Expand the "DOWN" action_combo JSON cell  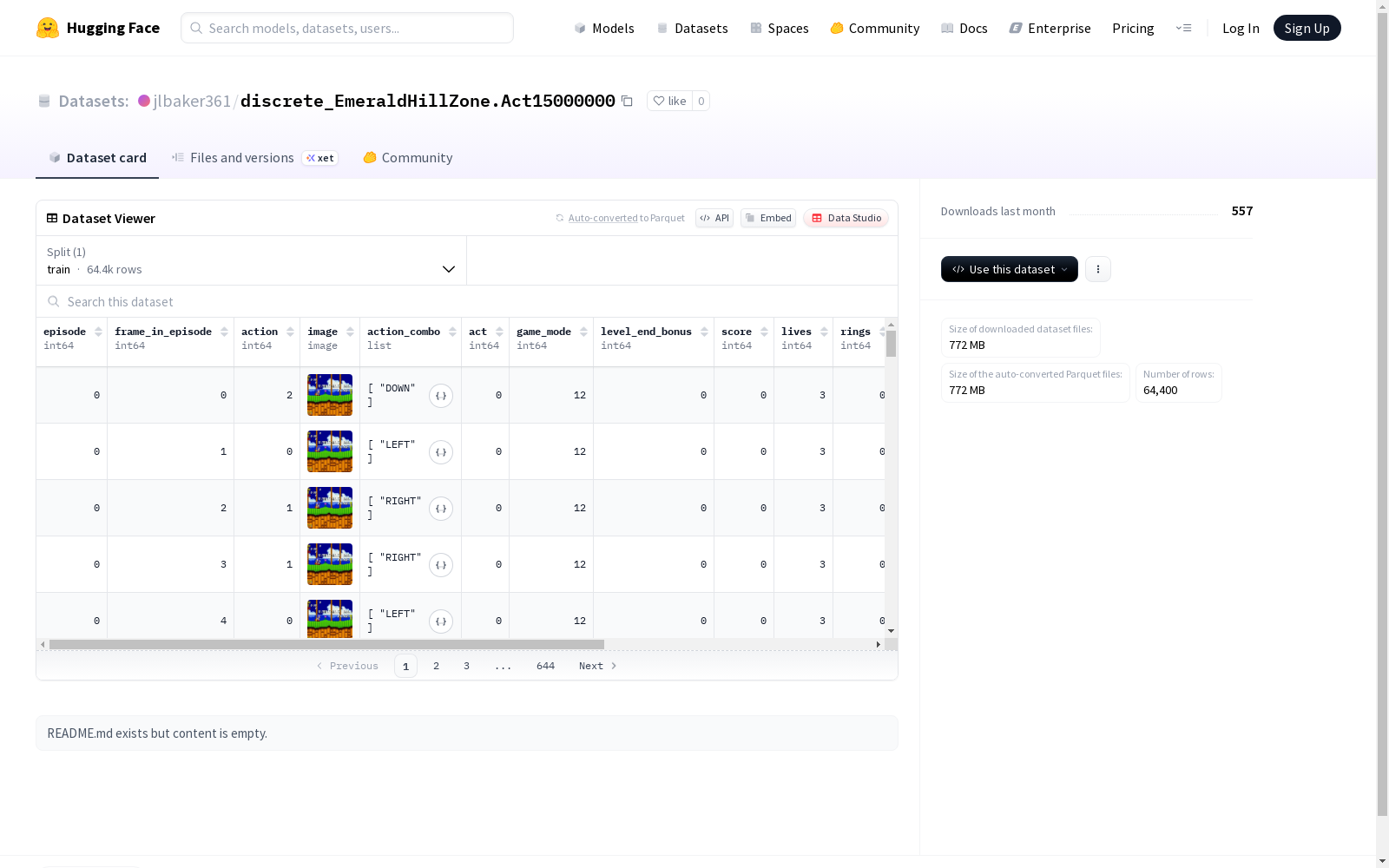pos(441,396)
